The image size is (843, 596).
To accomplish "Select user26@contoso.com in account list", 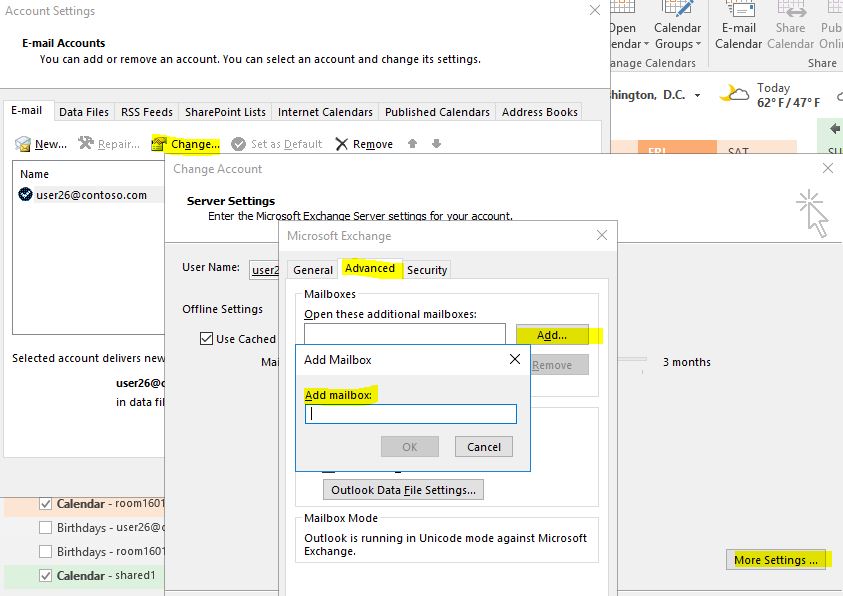I will (x=90, y=195).
